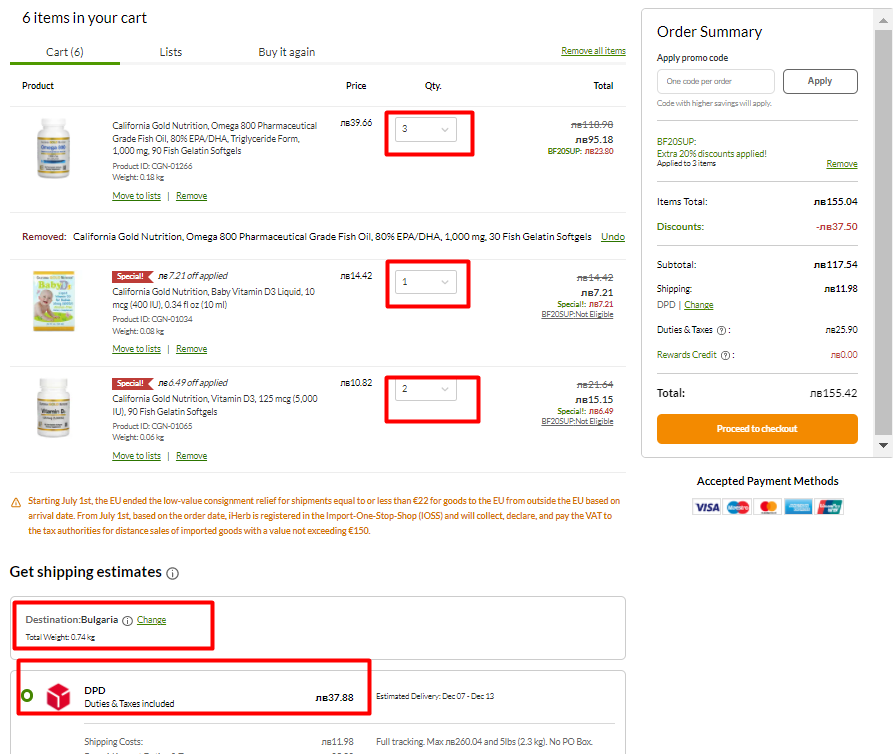Undo removal of the Omega 800 30 softgels item
The height and width of the screenshot is (754, 893).
pos(612,237)
